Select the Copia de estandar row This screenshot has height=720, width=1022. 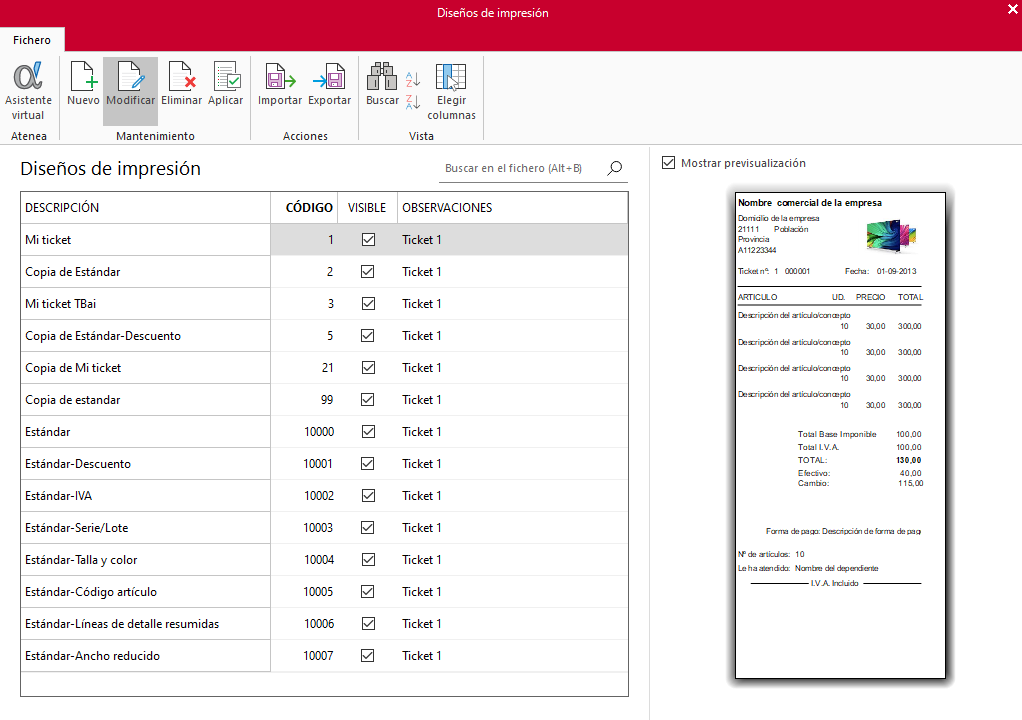[x=324, y=399]
